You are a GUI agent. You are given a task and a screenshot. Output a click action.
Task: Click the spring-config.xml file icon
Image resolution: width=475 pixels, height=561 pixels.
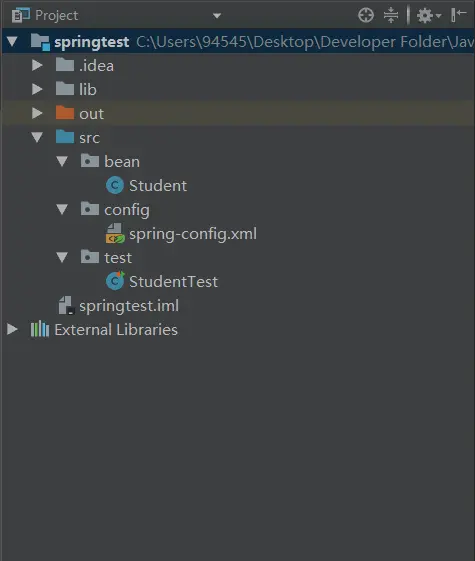(x=115, y=233)
